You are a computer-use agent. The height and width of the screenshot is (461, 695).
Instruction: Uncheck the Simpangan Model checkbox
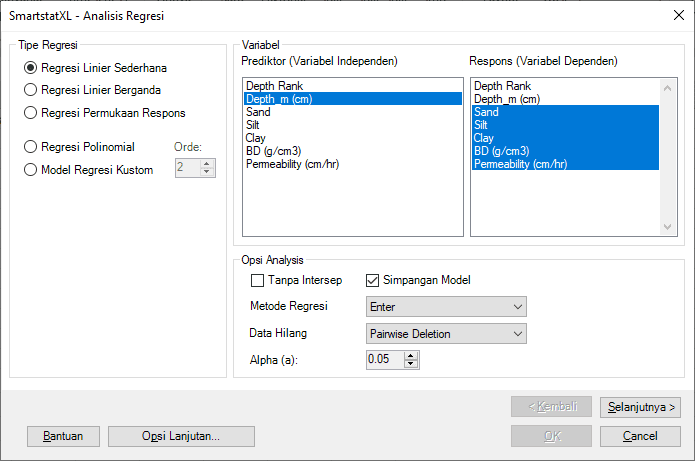[373, 280]
